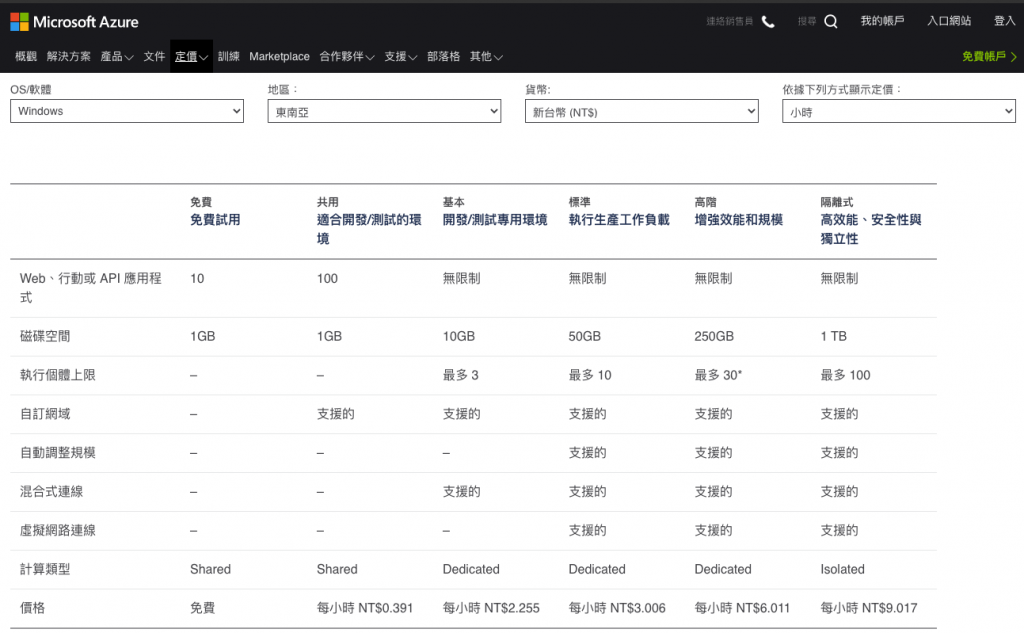Click the 每小時 NT$2.255 price
This screenshot has width=1024, height=633.
491,608
